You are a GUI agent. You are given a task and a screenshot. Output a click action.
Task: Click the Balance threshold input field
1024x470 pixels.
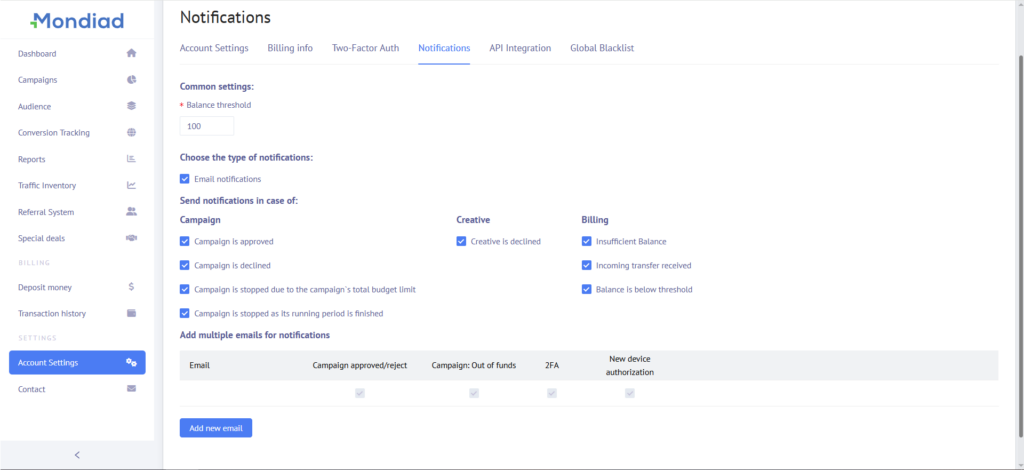click(206, 126)
